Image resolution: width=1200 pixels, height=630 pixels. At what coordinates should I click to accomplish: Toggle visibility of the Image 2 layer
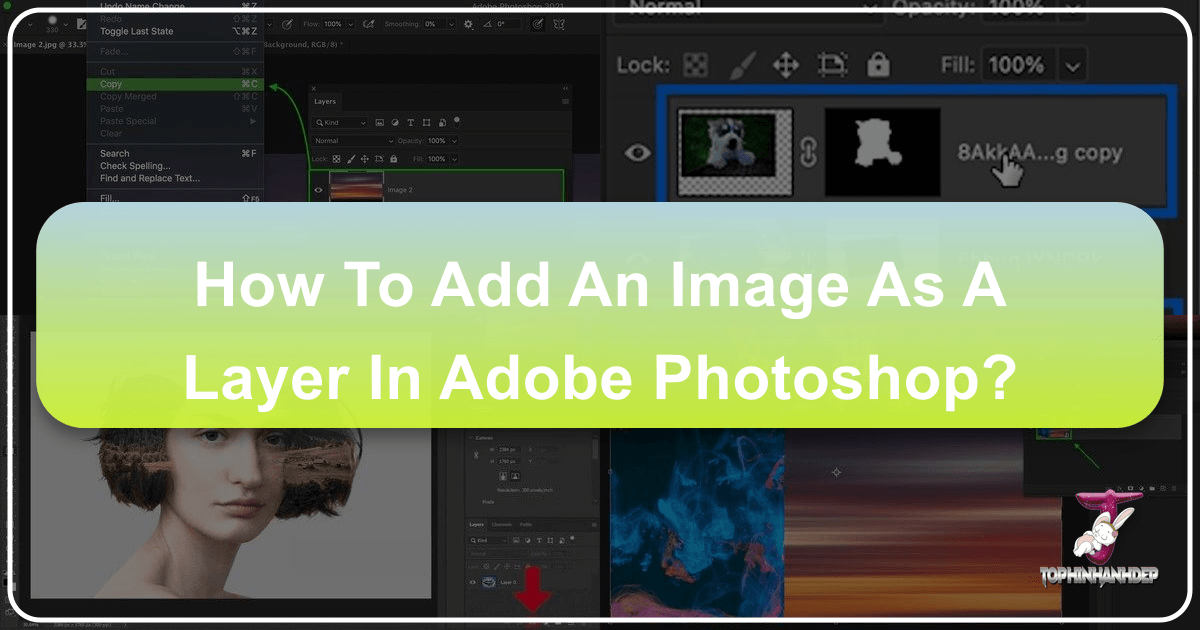pyautogui.click(x=319, y=189)
